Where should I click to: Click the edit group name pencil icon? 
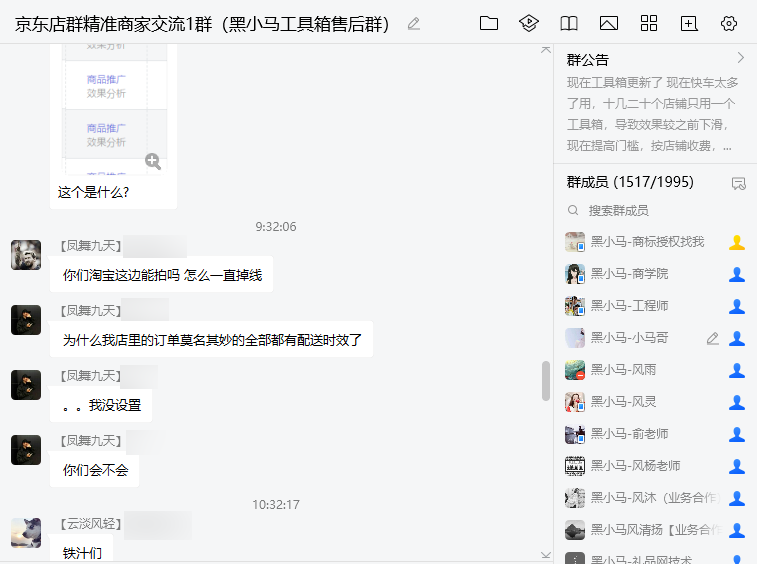414,24
